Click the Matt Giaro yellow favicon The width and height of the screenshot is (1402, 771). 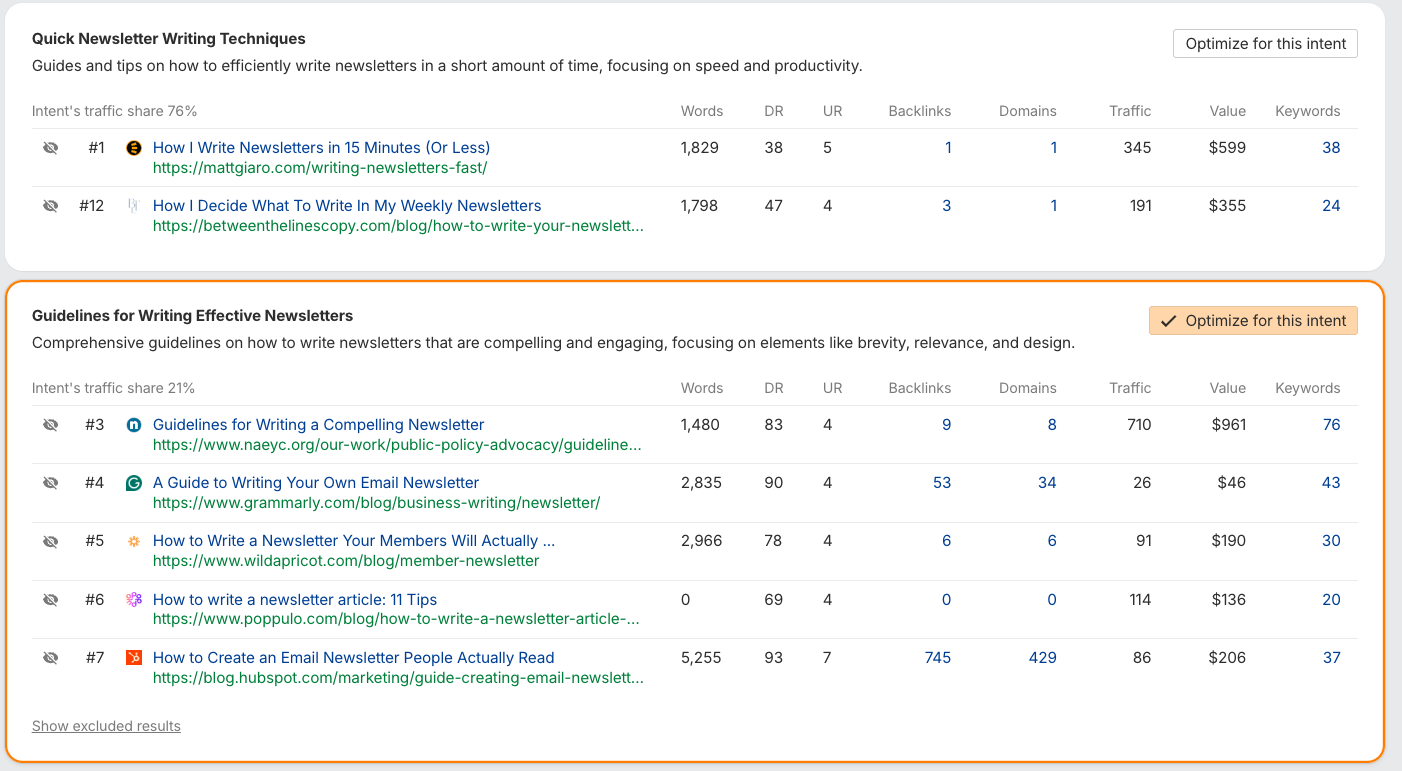point(134,147)
